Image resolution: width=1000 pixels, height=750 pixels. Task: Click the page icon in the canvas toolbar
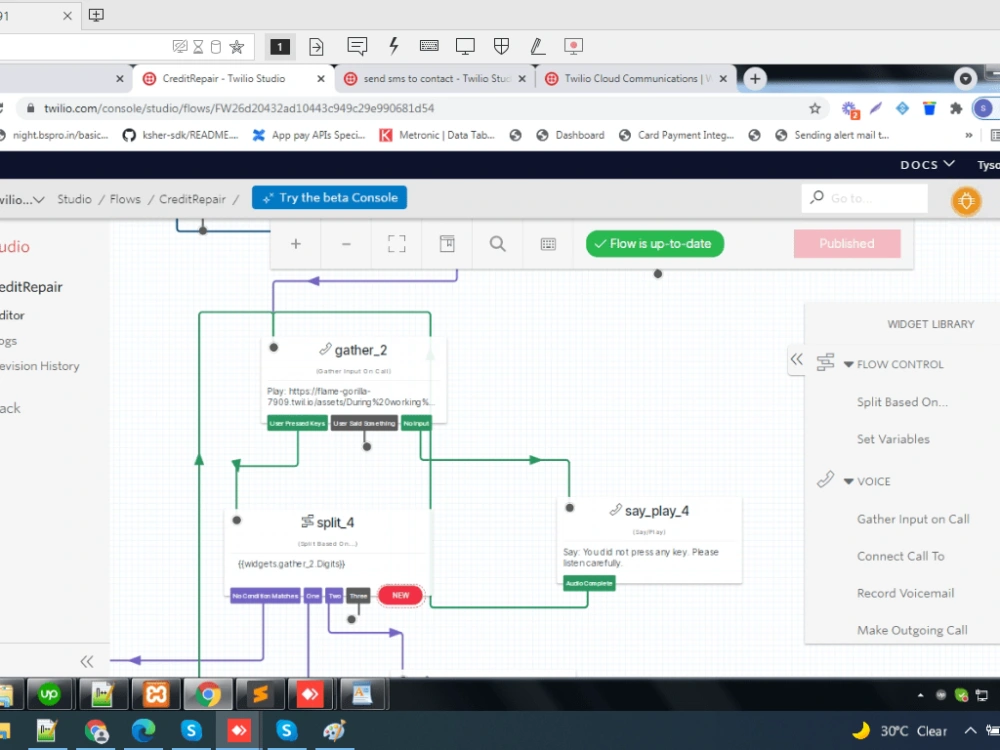446,243
